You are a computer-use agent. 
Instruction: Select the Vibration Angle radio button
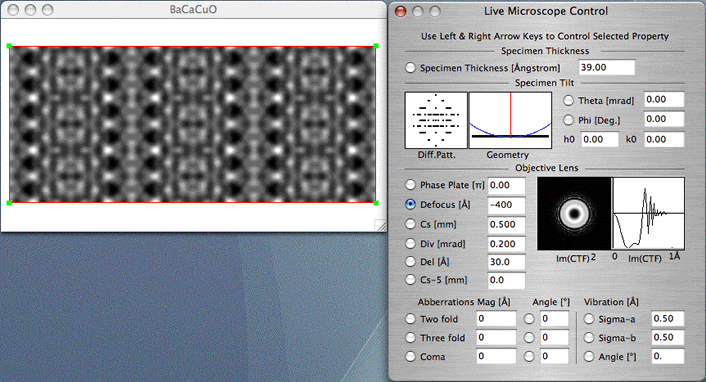[x=589, y=356]
